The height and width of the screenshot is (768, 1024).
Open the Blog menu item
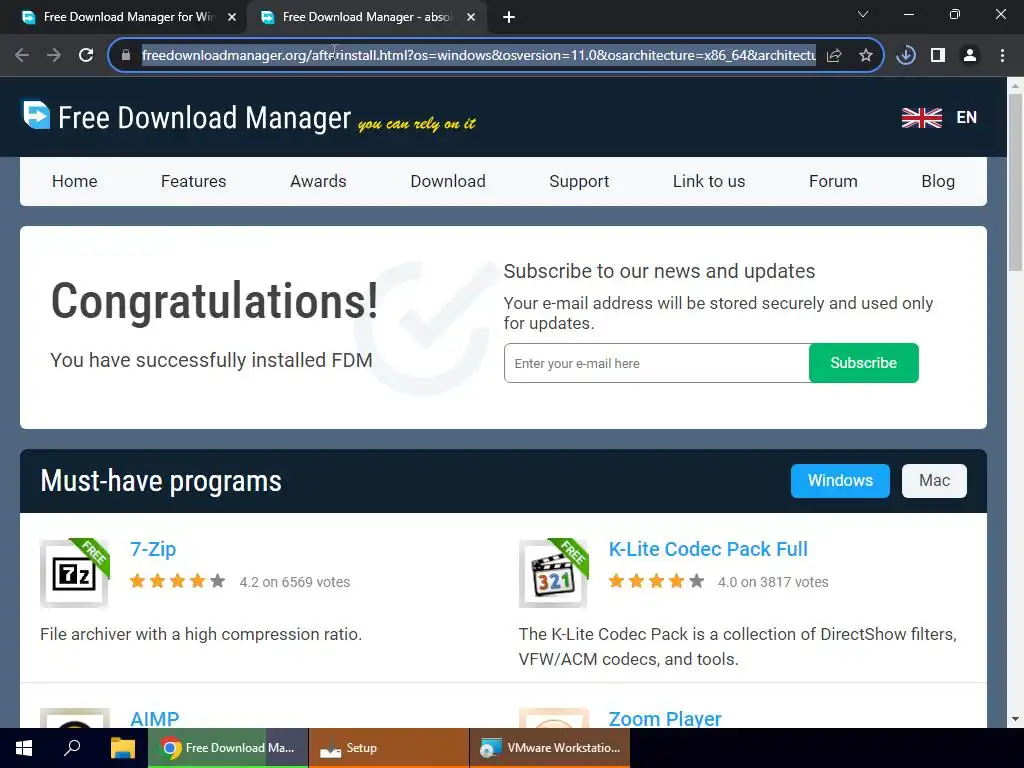(938, 182)
